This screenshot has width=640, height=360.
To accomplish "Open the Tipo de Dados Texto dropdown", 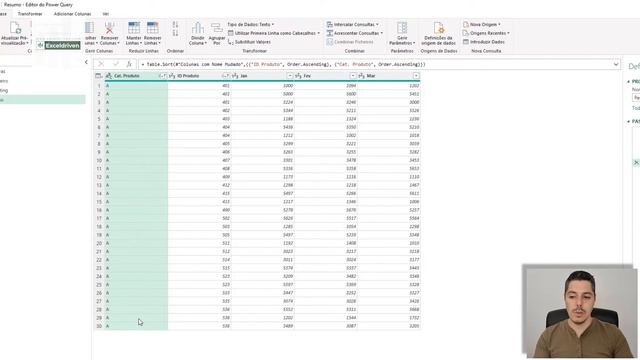I will [251, 24].
